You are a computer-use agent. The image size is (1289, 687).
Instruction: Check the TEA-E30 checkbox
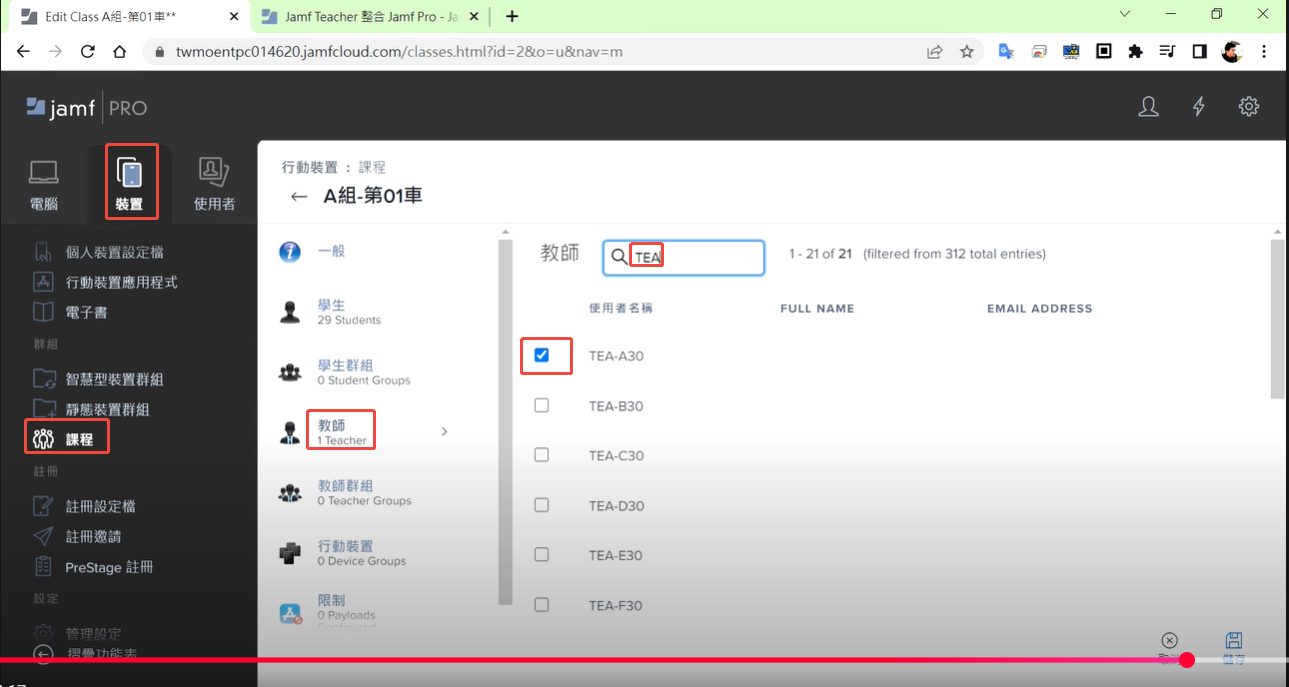tap(542, 555)
